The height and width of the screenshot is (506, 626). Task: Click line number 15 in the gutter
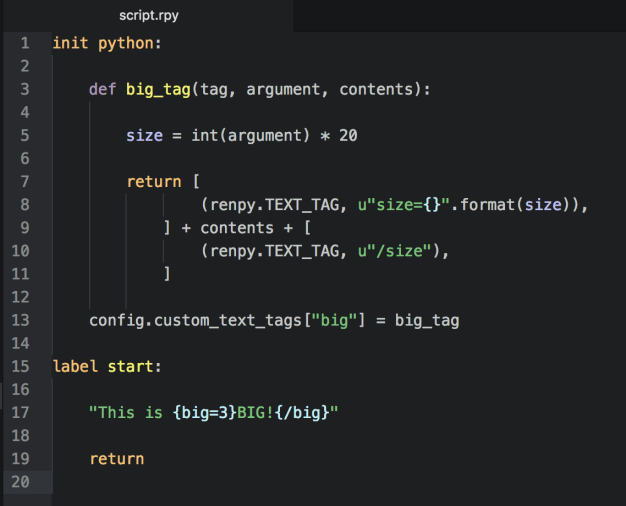[x=20, y=366]
